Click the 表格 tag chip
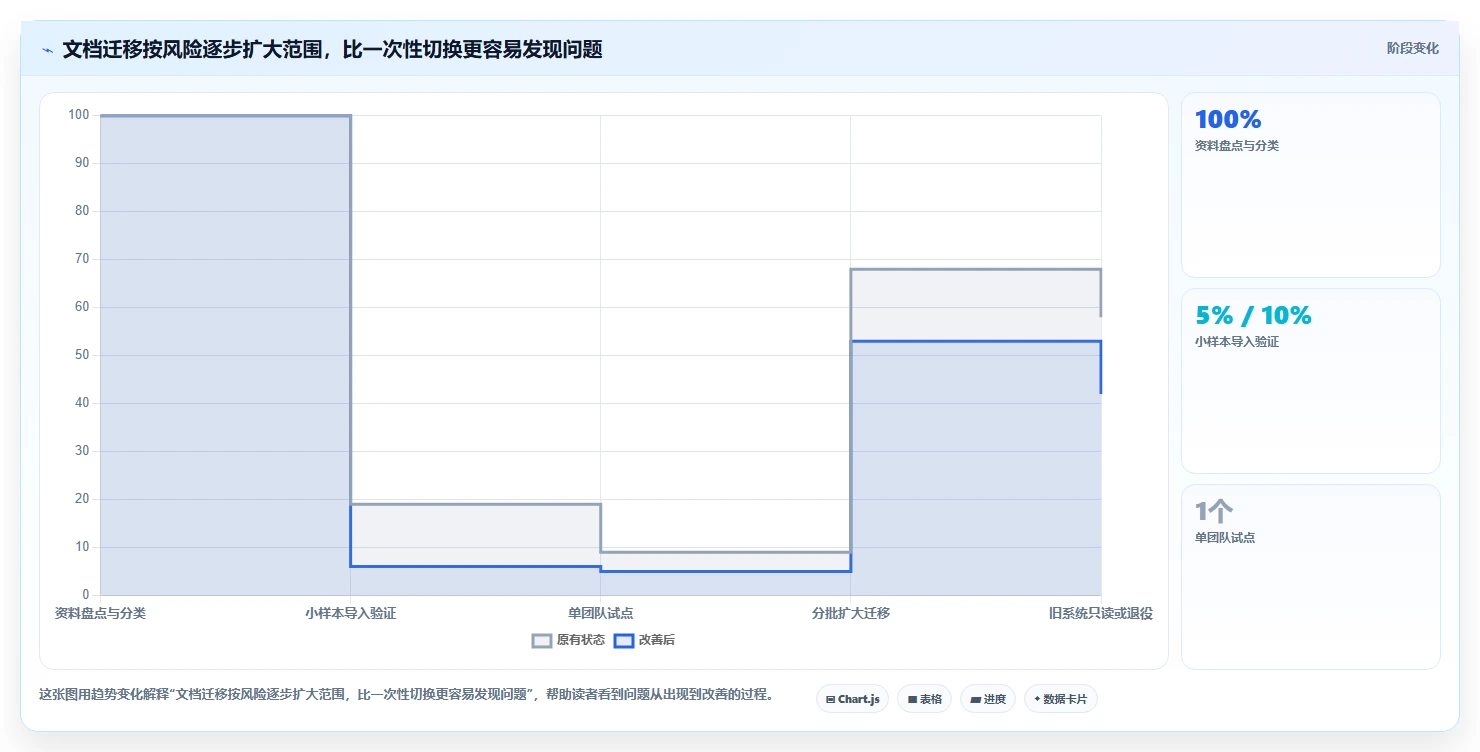Screen dimensions: 1480x752 click(924, 699)
